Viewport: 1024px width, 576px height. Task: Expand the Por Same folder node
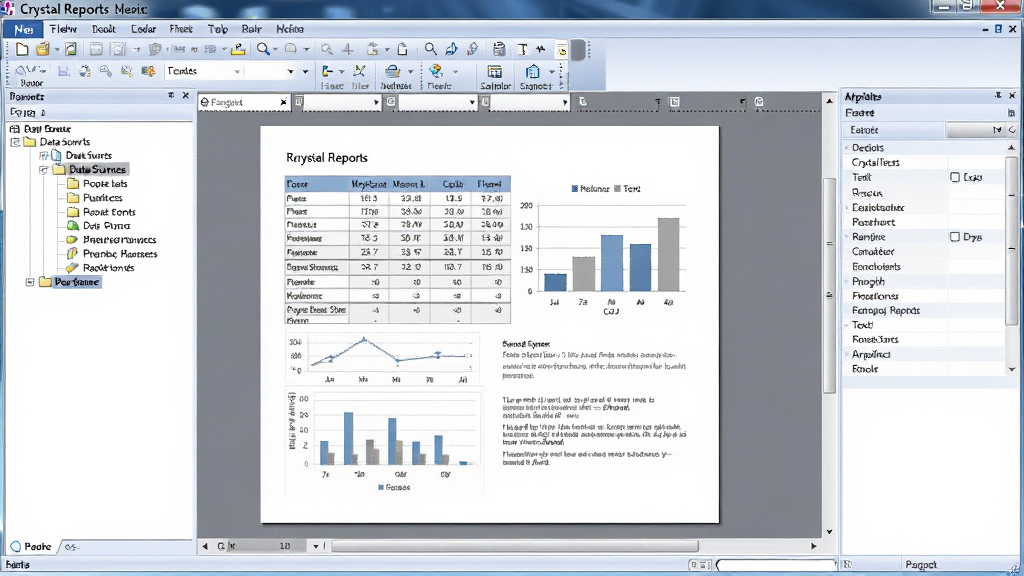click(x=29, y=282)
